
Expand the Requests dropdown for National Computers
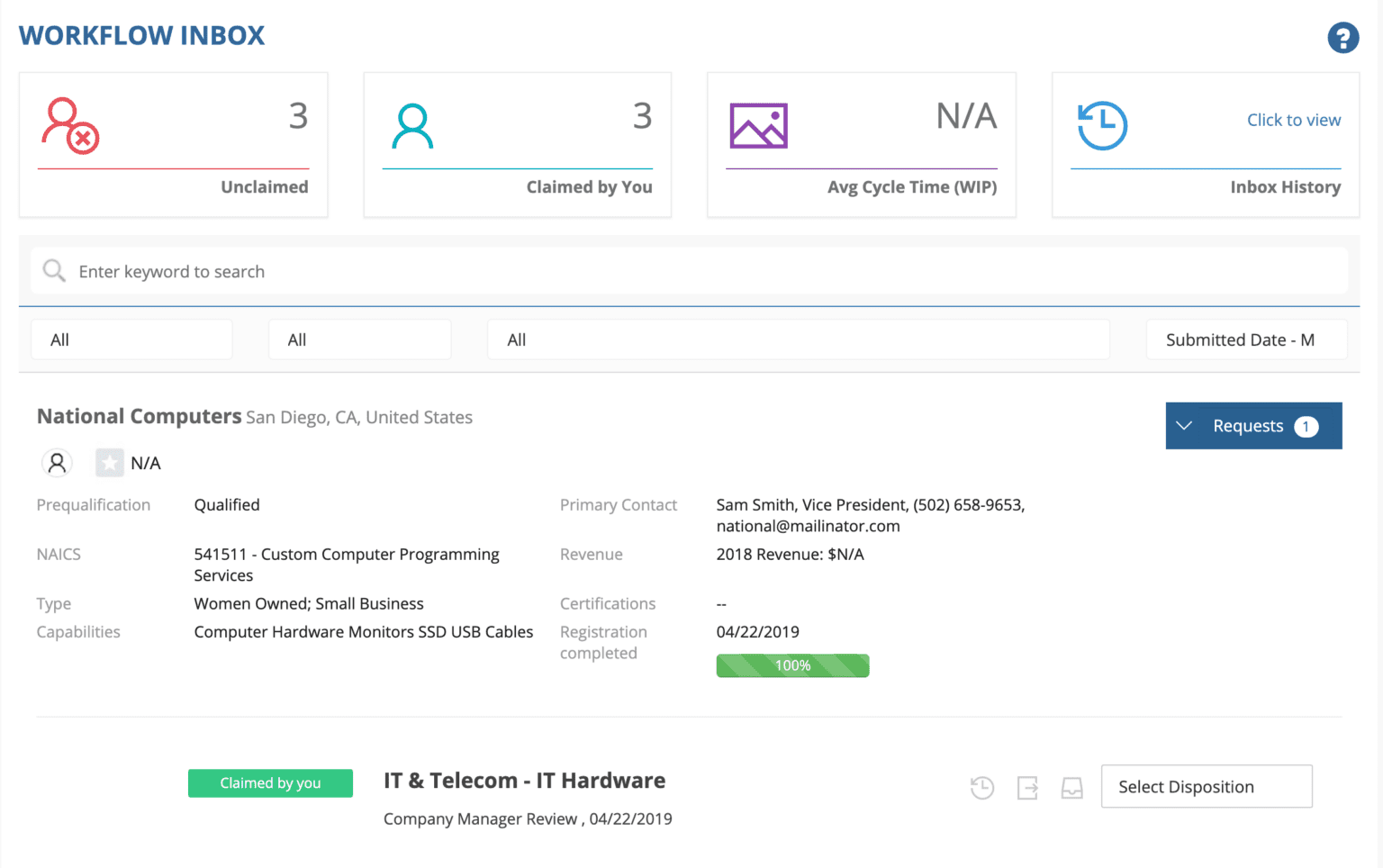[x=1253, y=425]
